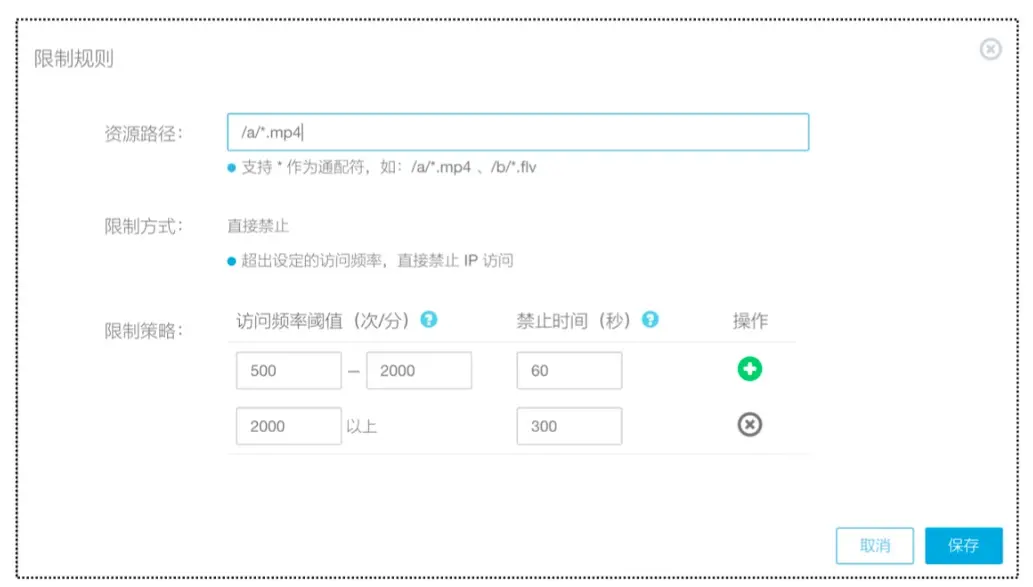
Task: Click the 保存 button to save the rule
Action: click(x=963, y=545)
